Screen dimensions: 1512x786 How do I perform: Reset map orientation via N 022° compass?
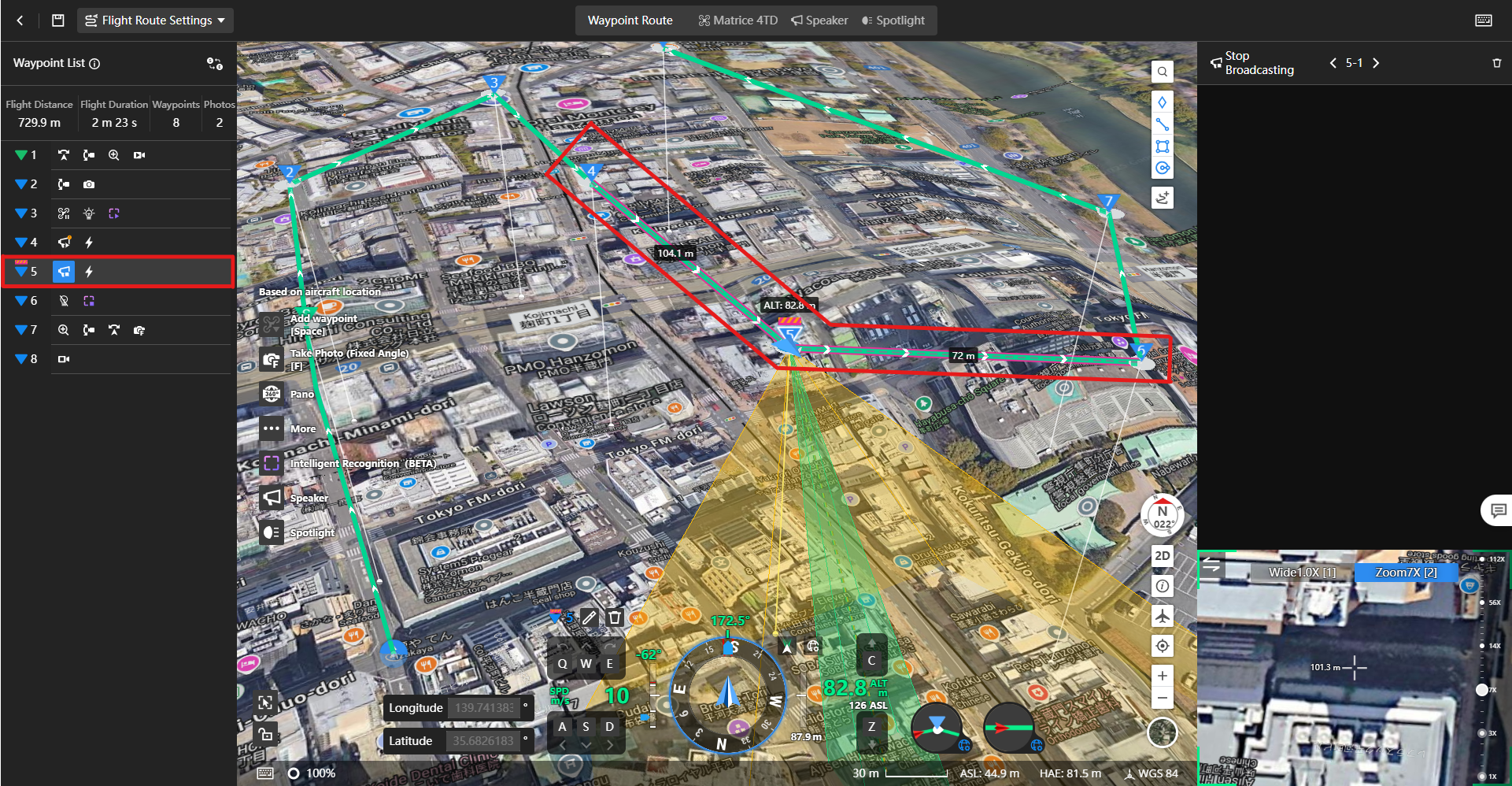coord(1163,516)
